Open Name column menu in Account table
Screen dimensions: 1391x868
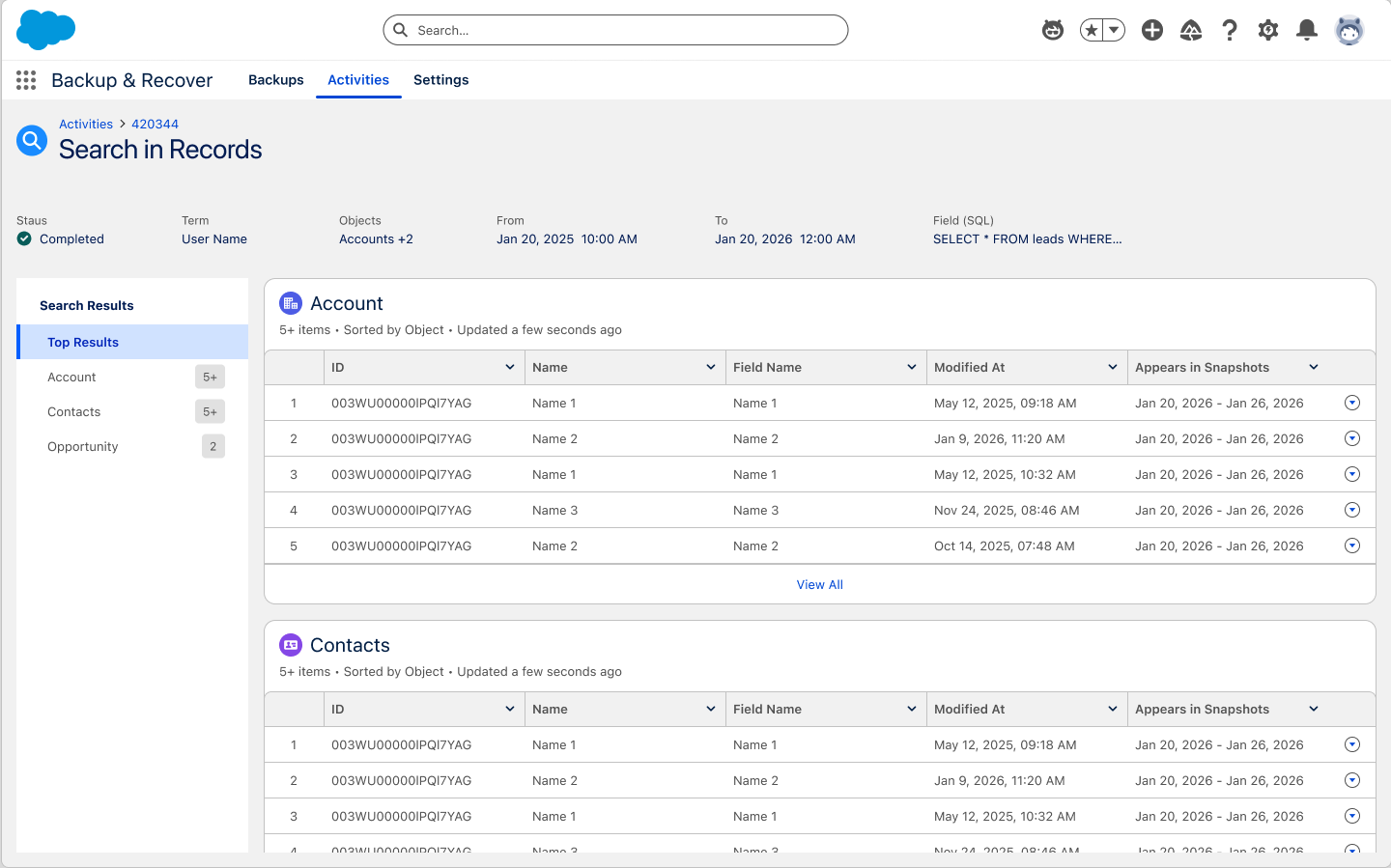[x=711, y=367]
